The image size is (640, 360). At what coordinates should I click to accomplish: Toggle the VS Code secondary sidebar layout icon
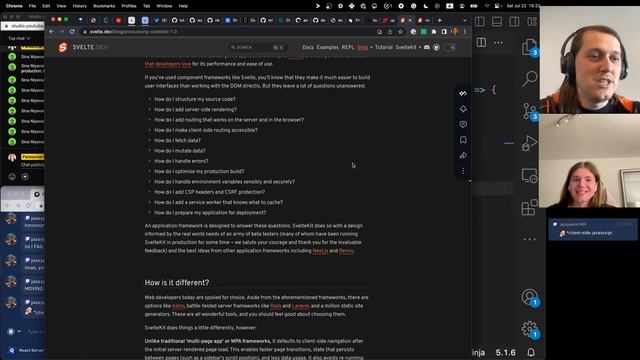[x=514, y=22]
